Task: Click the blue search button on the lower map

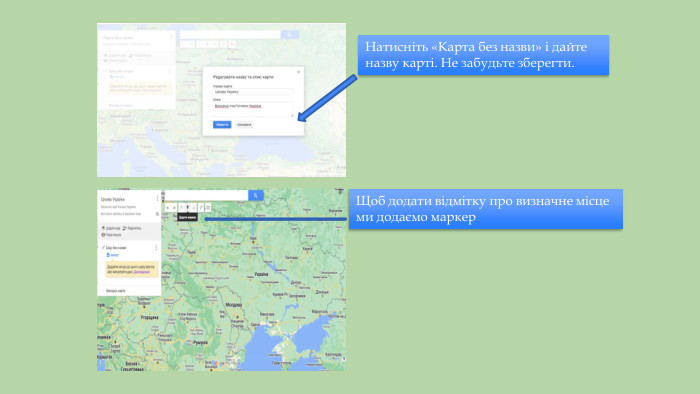Action: (x=256, y=195)
